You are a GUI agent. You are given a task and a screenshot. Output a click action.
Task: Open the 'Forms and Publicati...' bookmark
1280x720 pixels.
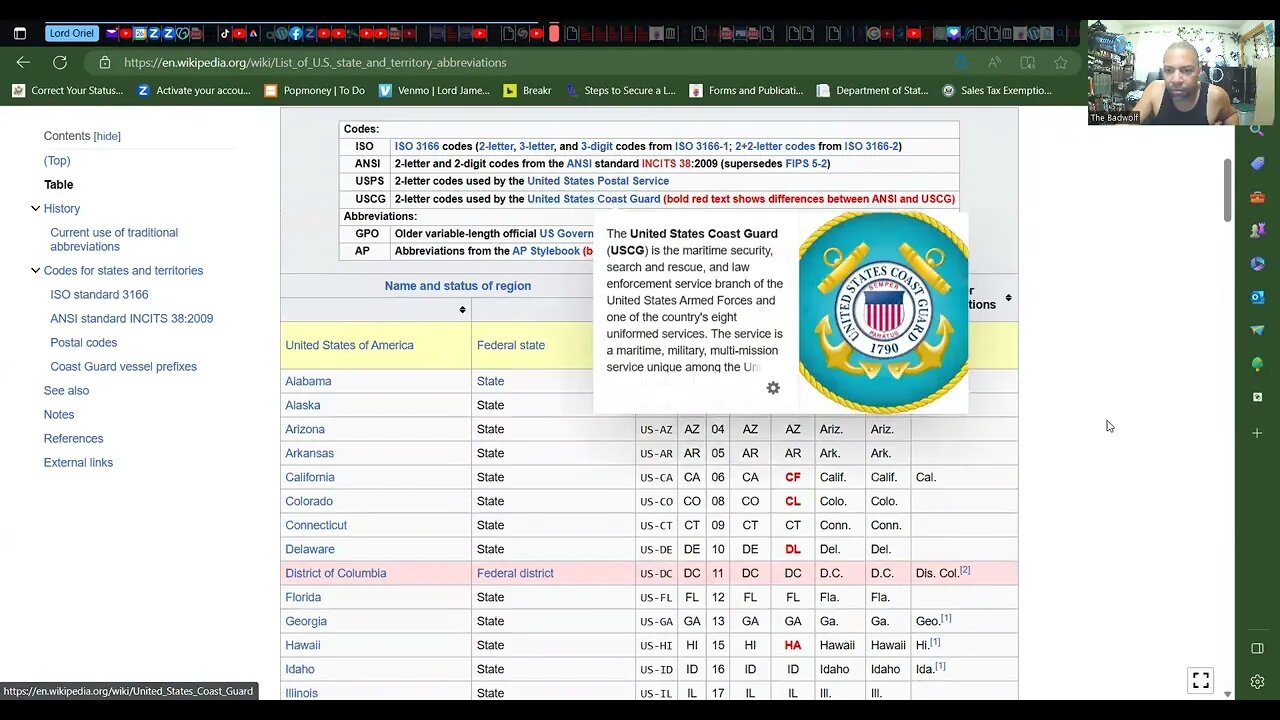pyautogui.click(x=746, y=90)
